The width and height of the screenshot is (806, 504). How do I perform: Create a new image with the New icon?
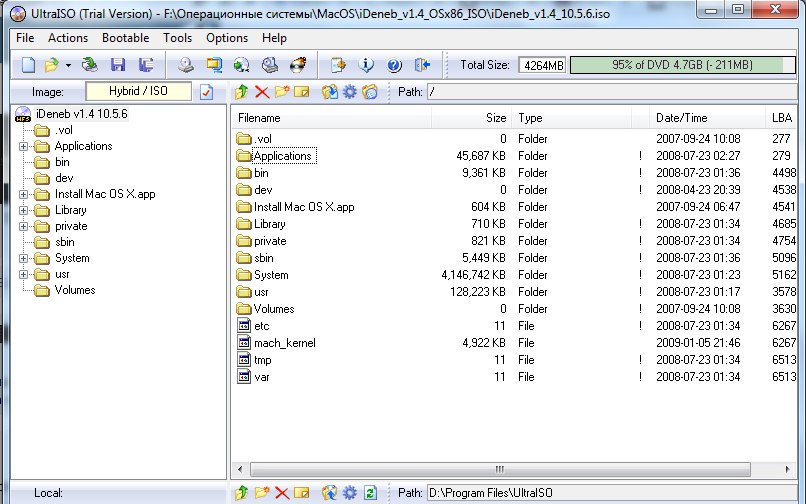[x=29, y=65]
